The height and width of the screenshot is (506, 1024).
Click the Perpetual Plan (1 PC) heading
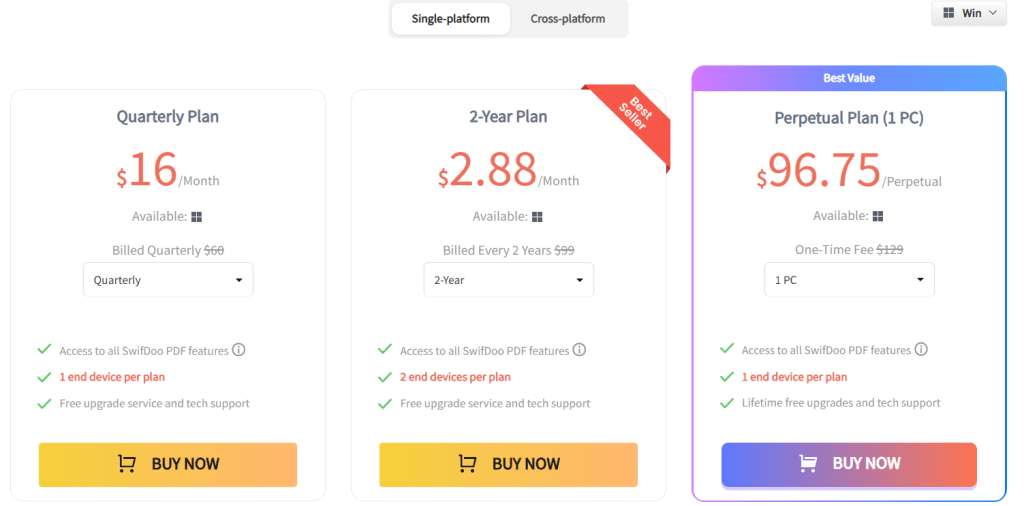click(849, 118)
